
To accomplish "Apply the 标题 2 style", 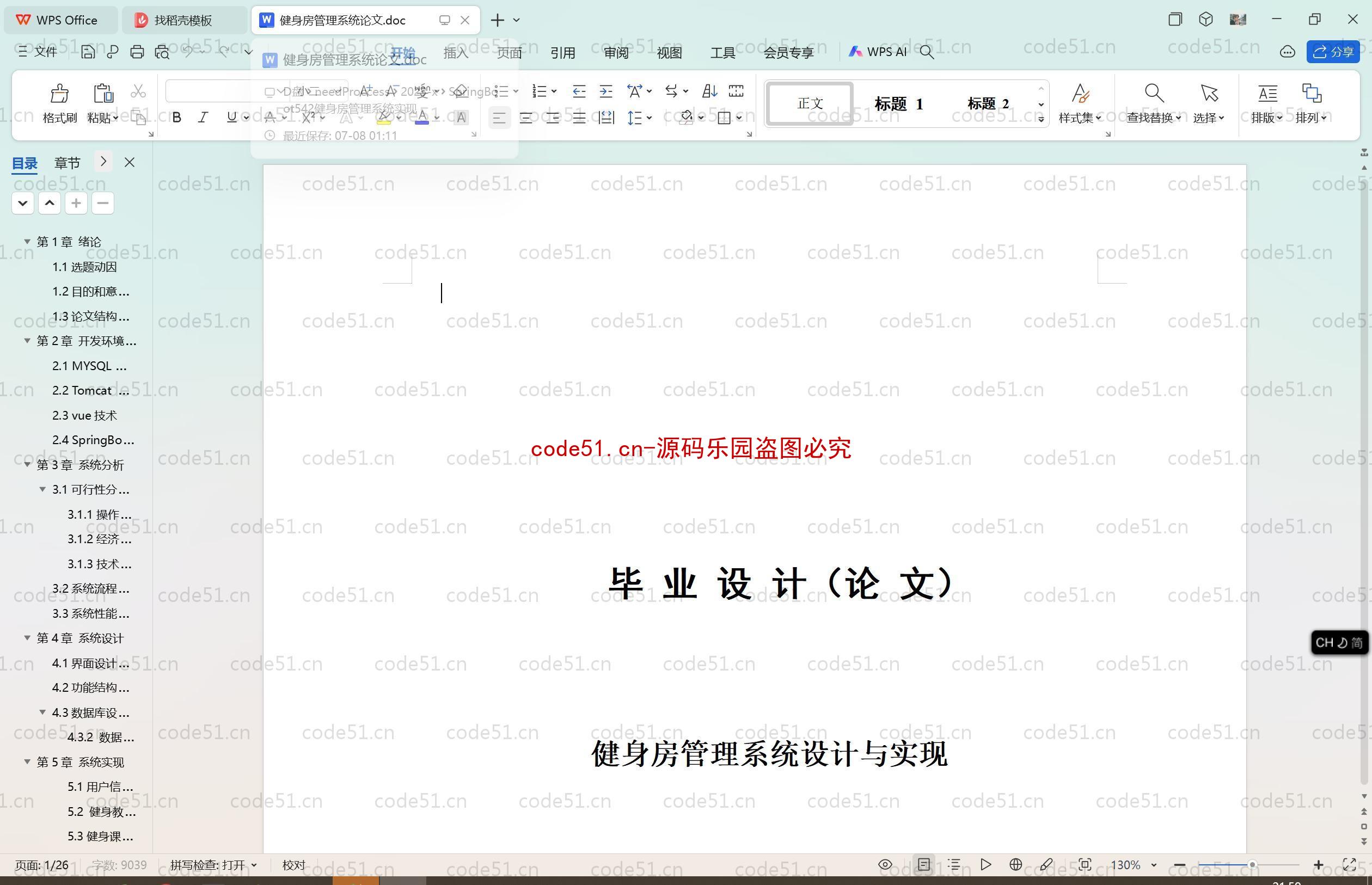I will point(988,104).
